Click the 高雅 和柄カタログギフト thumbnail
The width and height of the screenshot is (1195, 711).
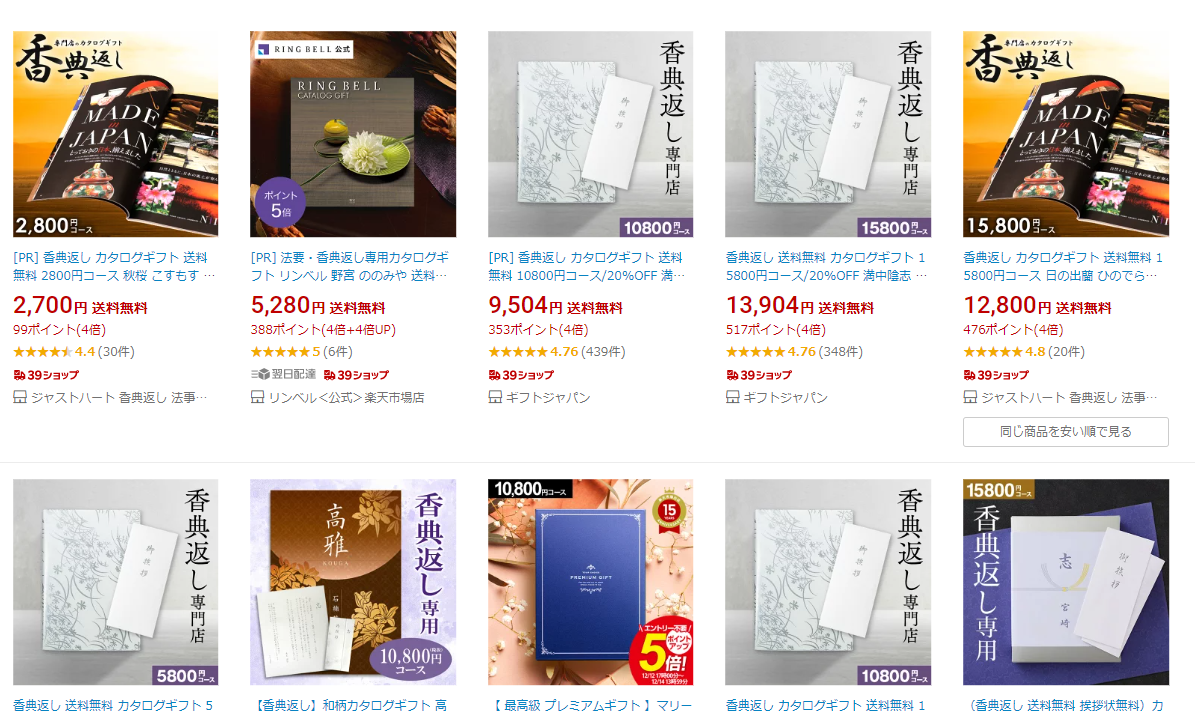coord(353,582)
